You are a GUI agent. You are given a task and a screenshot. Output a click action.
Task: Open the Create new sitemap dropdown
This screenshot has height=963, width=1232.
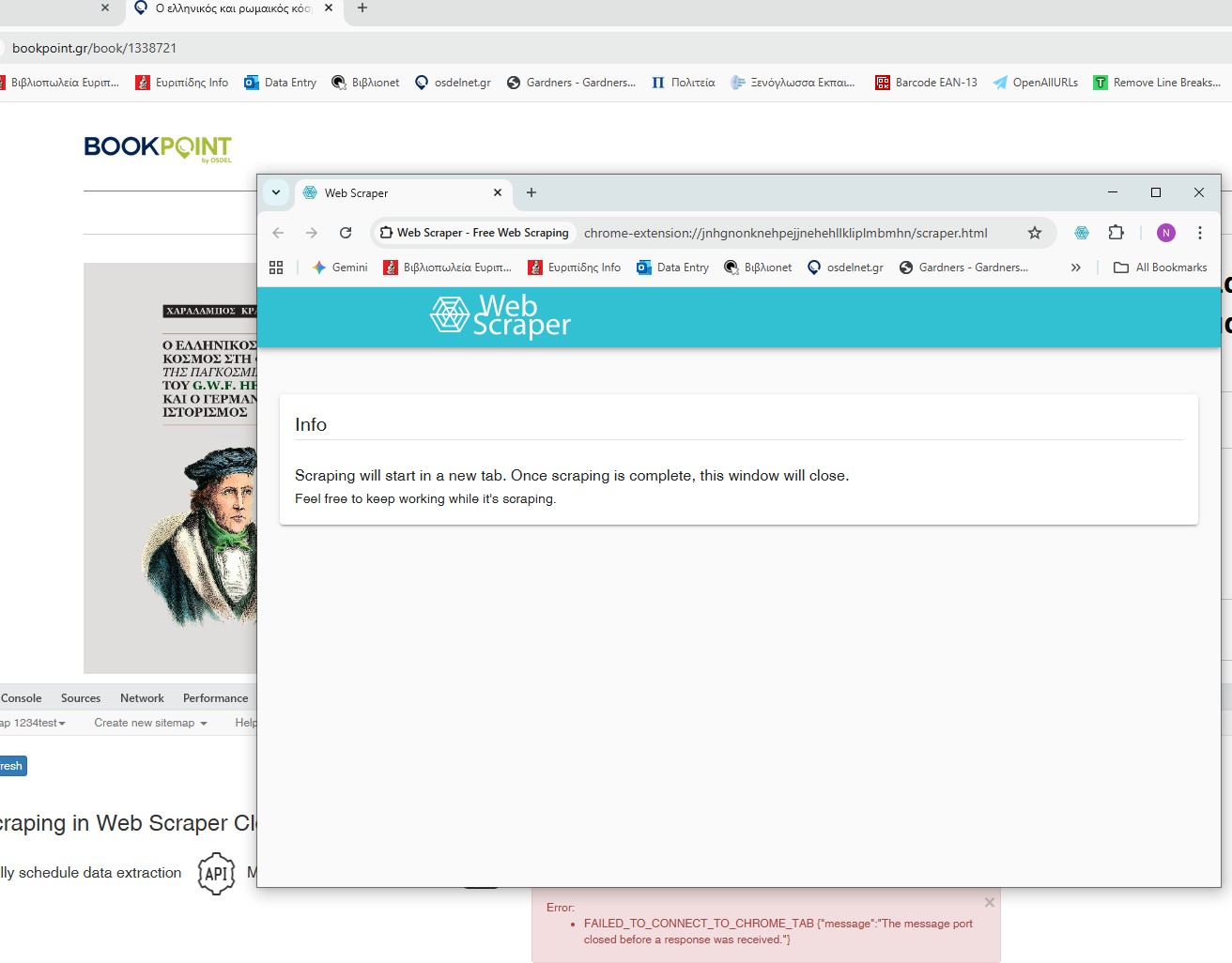(x=150, y=723)
